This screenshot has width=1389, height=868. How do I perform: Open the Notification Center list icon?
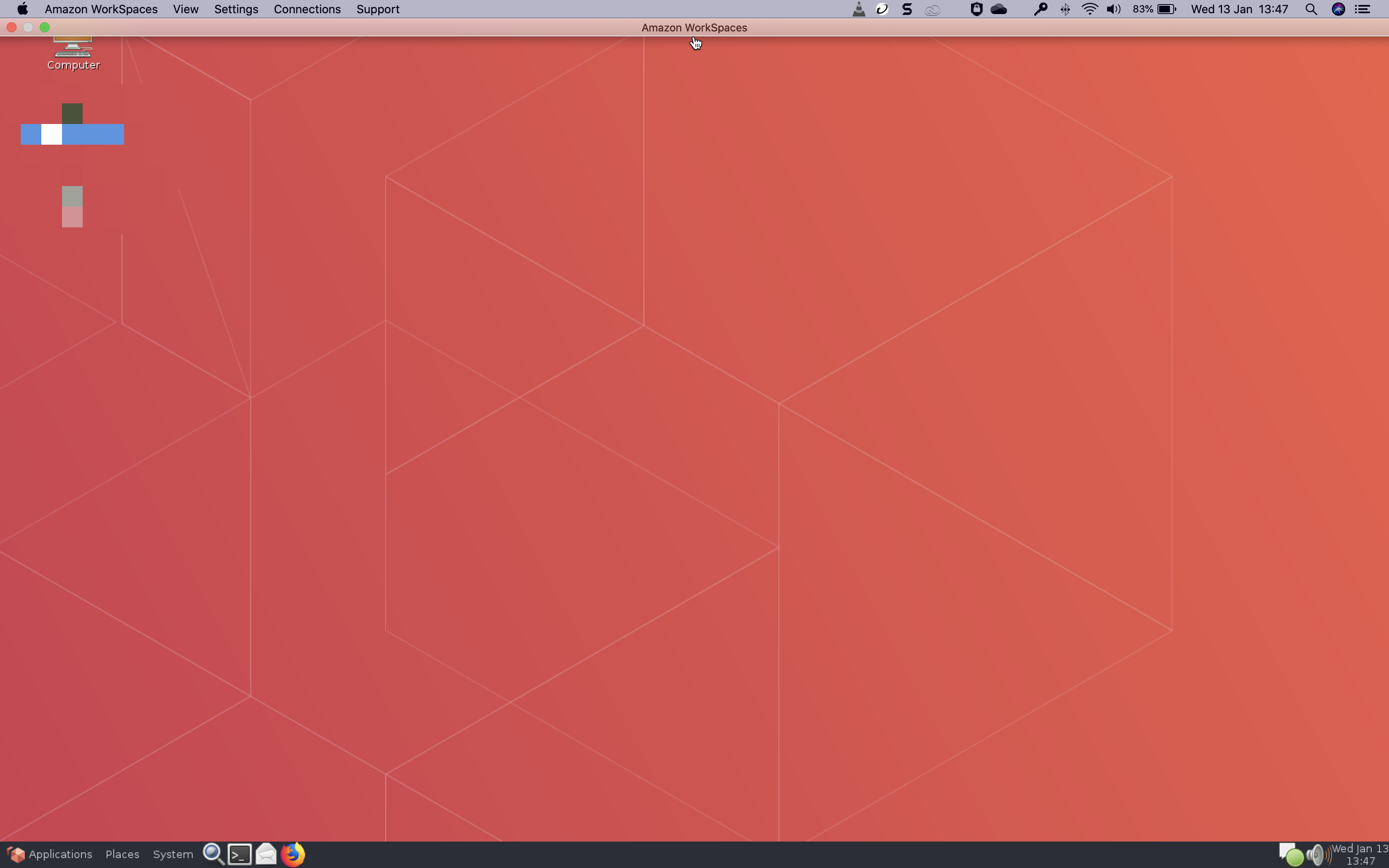click(1363, 9)
